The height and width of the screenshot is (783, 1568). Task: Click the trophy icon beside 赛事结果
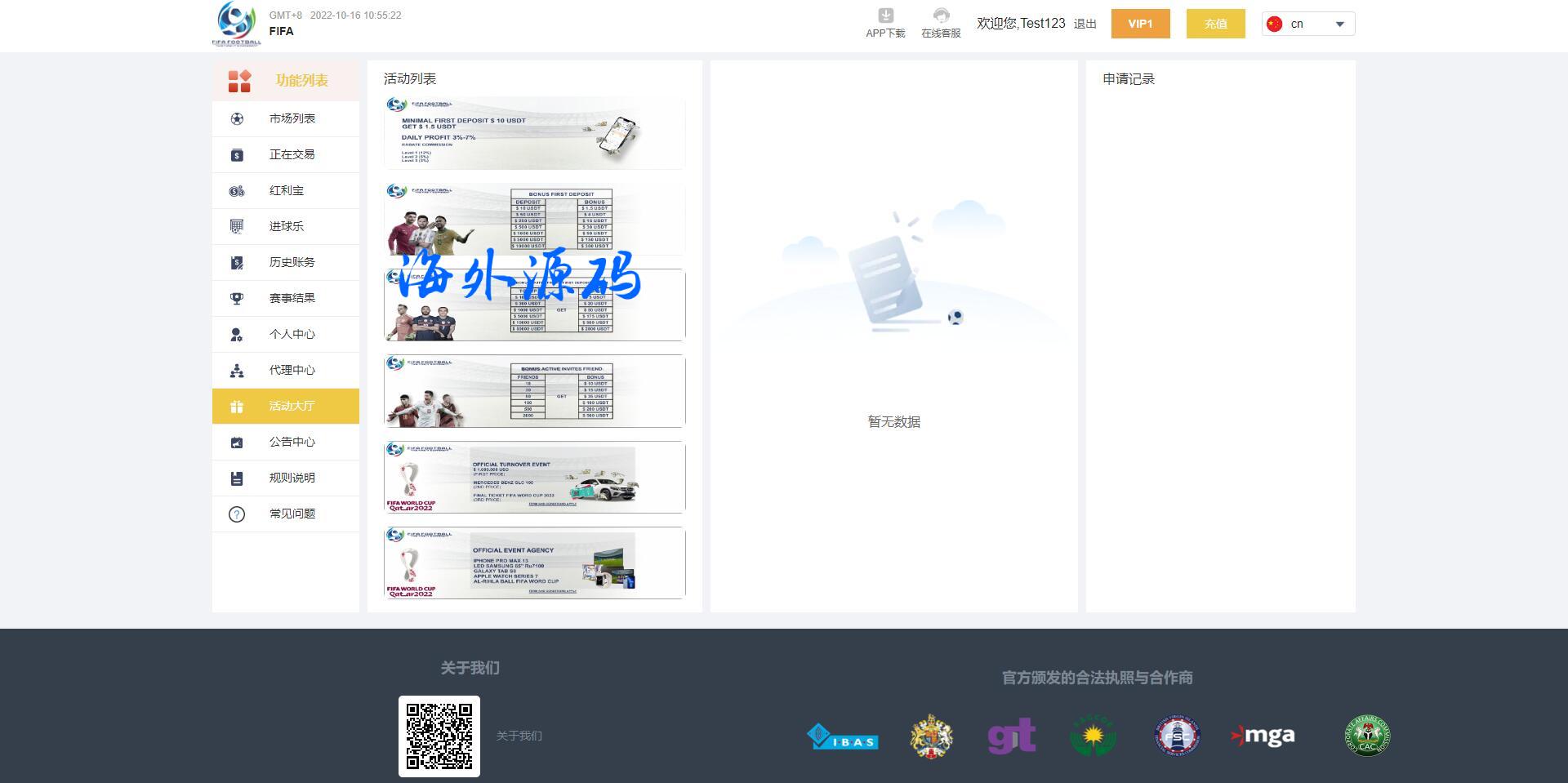[x=237, y=299]
